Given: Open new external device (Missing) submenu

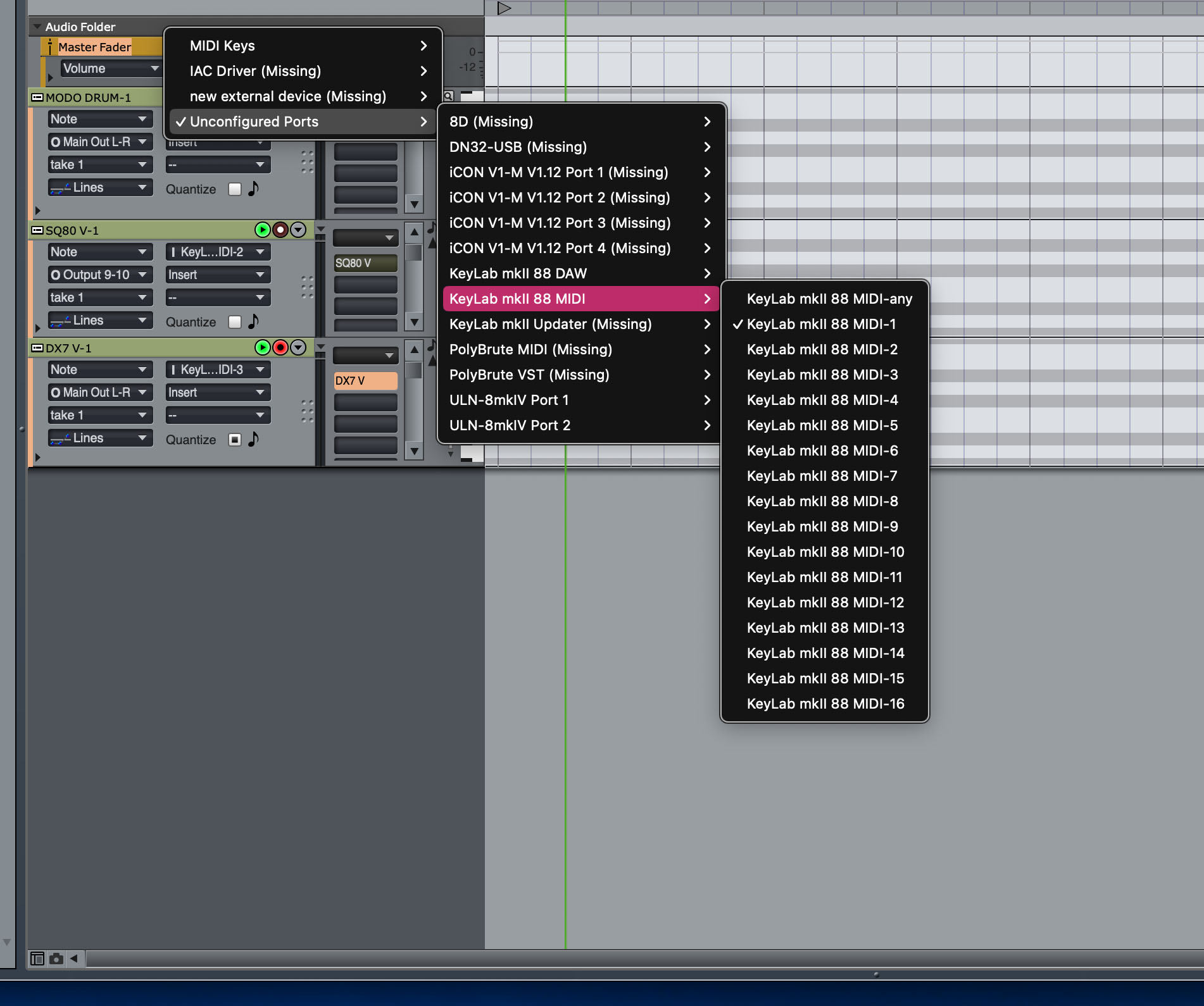Looking at the screenshot, I should coord(303,96).
